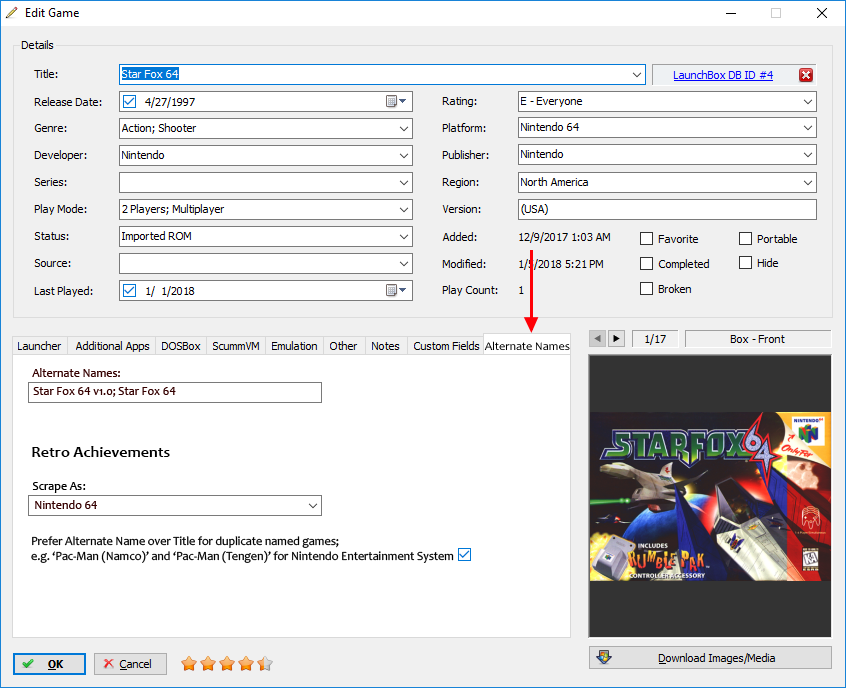Confirm changes with OK button
The height and width of the screenshot is (688, 846).
click(x=49, y=664)
